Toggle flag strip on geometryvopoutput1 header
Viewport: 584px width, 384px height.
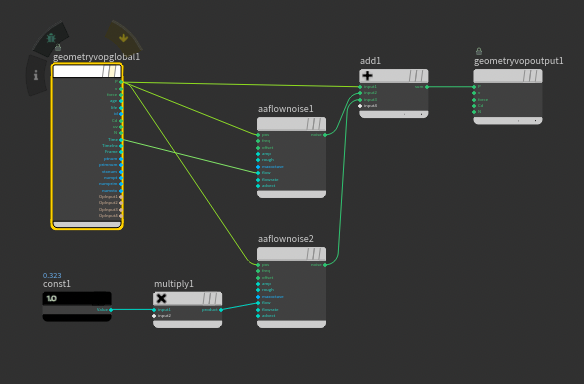pyautogui.click(x=531, y=76)
